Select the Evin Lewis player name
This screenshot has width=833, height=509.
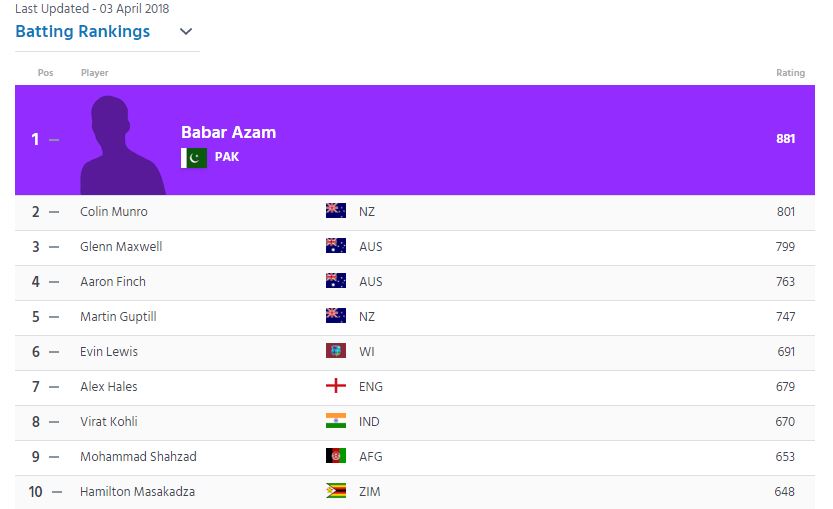coord(109,351)
